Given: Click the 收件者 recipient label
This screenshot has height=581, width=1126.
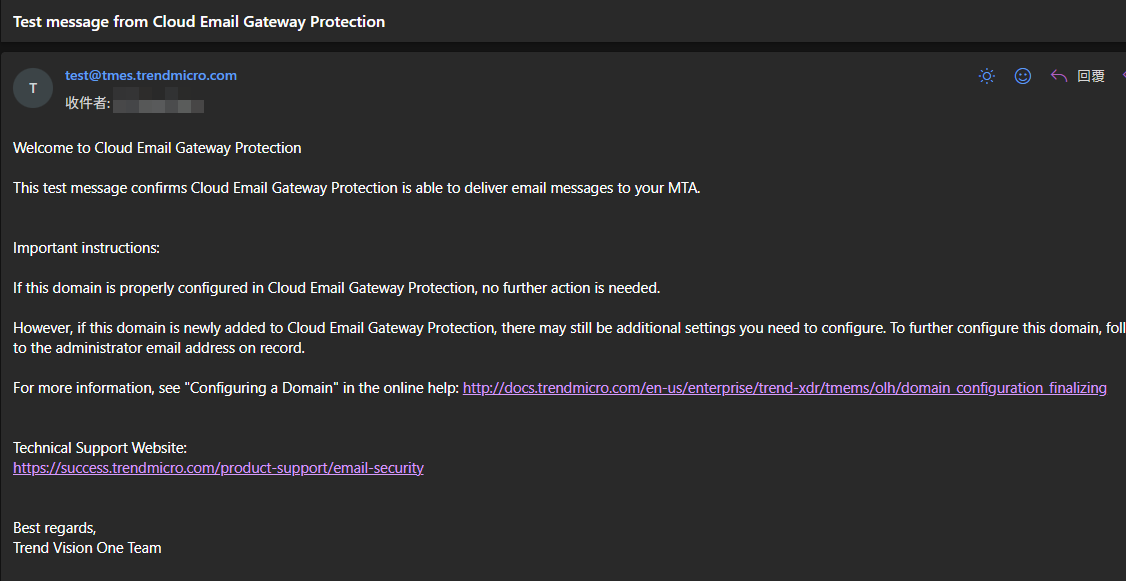Looking at the screenshot, I should point(87,104).
